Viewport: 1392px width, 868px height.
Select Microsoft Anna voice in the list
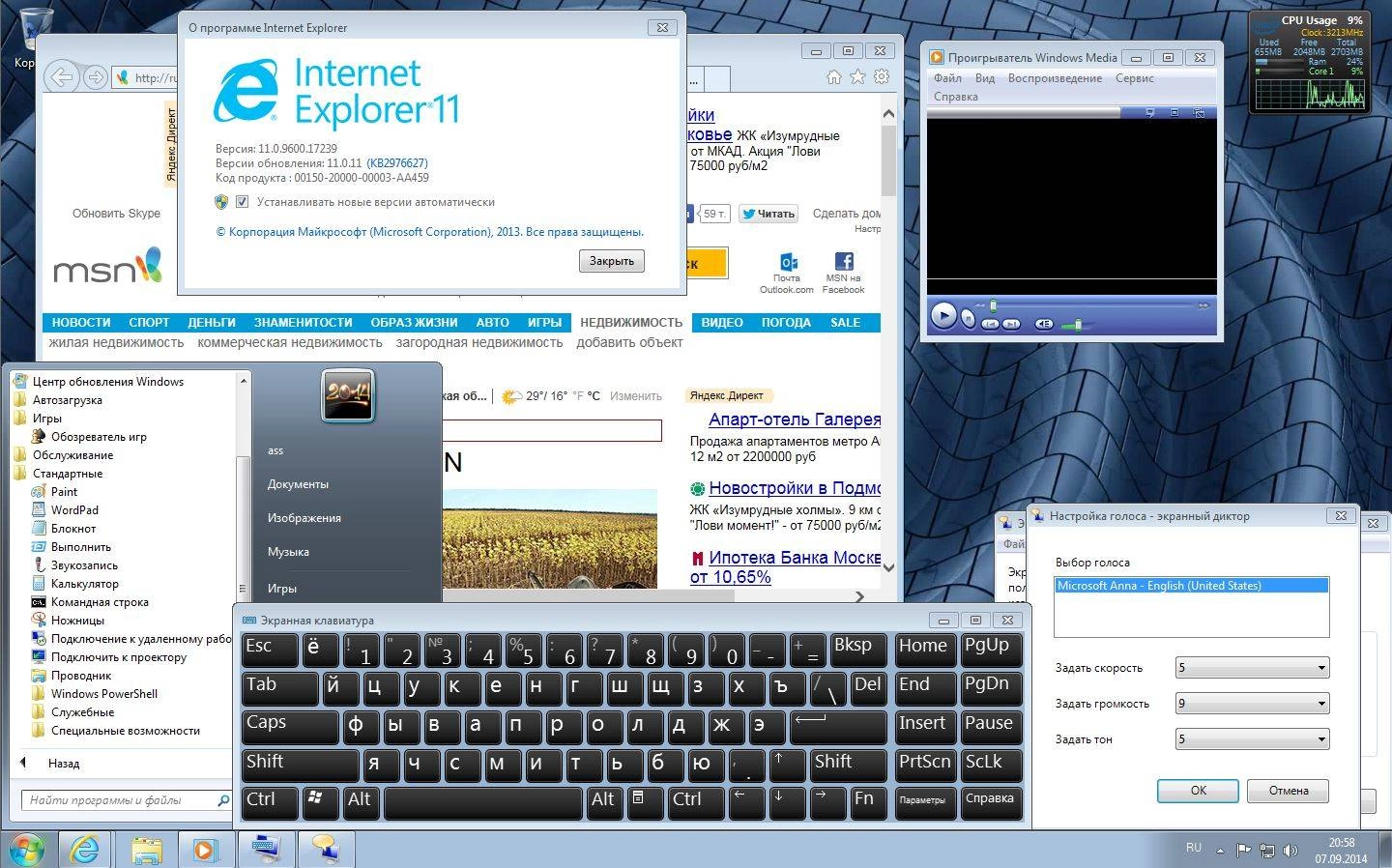tap(1191, 586)
